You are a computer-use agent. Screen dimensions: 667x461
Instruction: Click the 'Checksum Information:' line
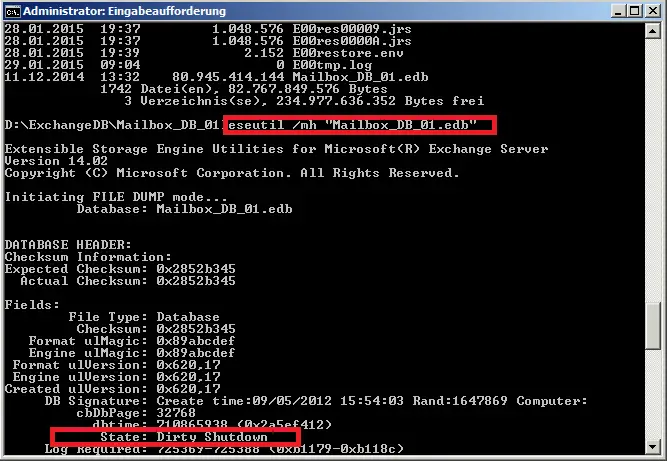coord(88,257)
